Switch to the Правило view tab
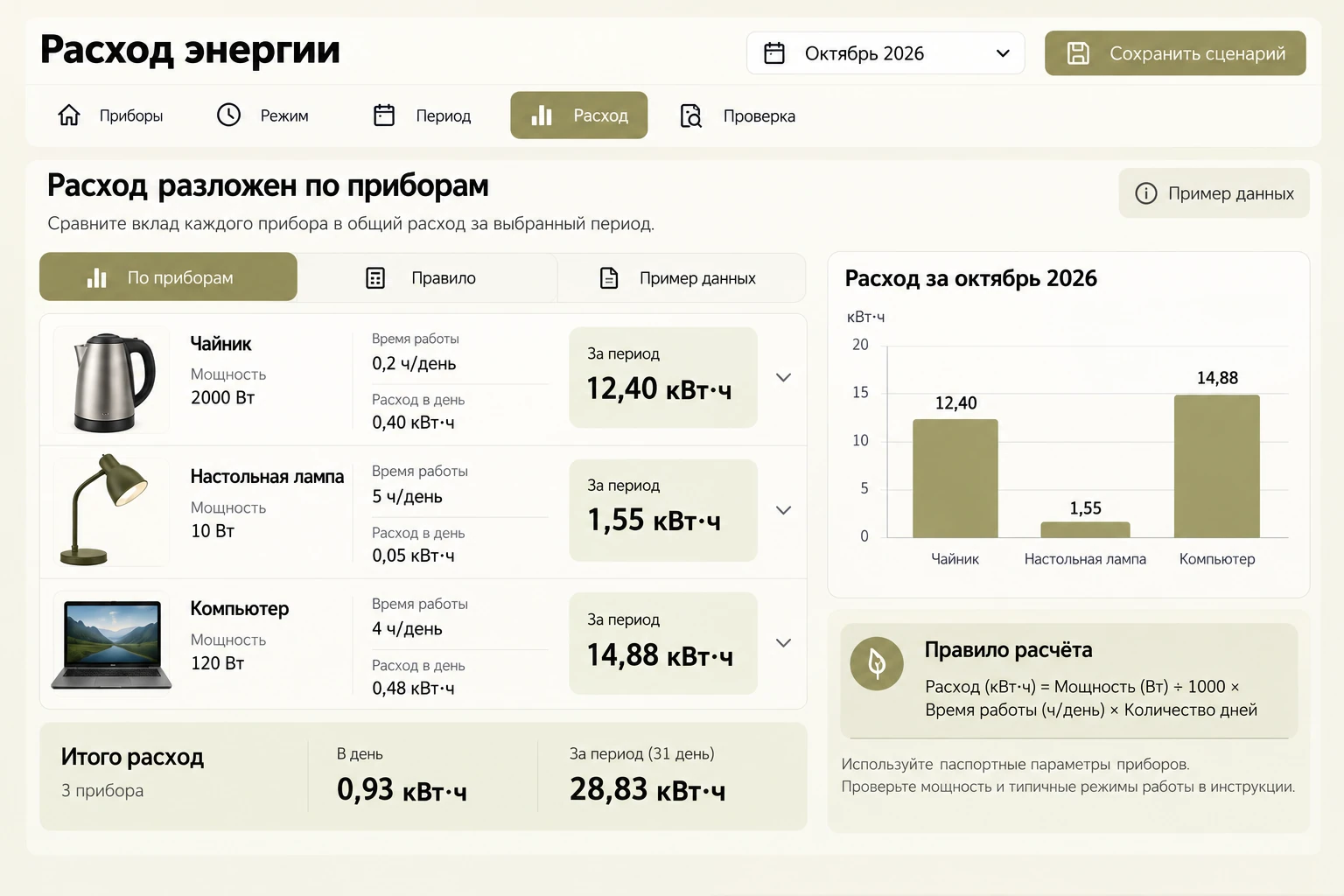Viewport: 1344px width, 896px height. click(427, 278)
